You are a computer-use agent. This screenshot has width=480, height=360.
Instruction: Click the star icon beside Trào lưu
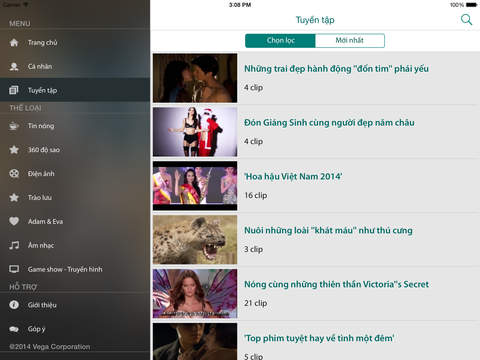[x=14, y=197]
